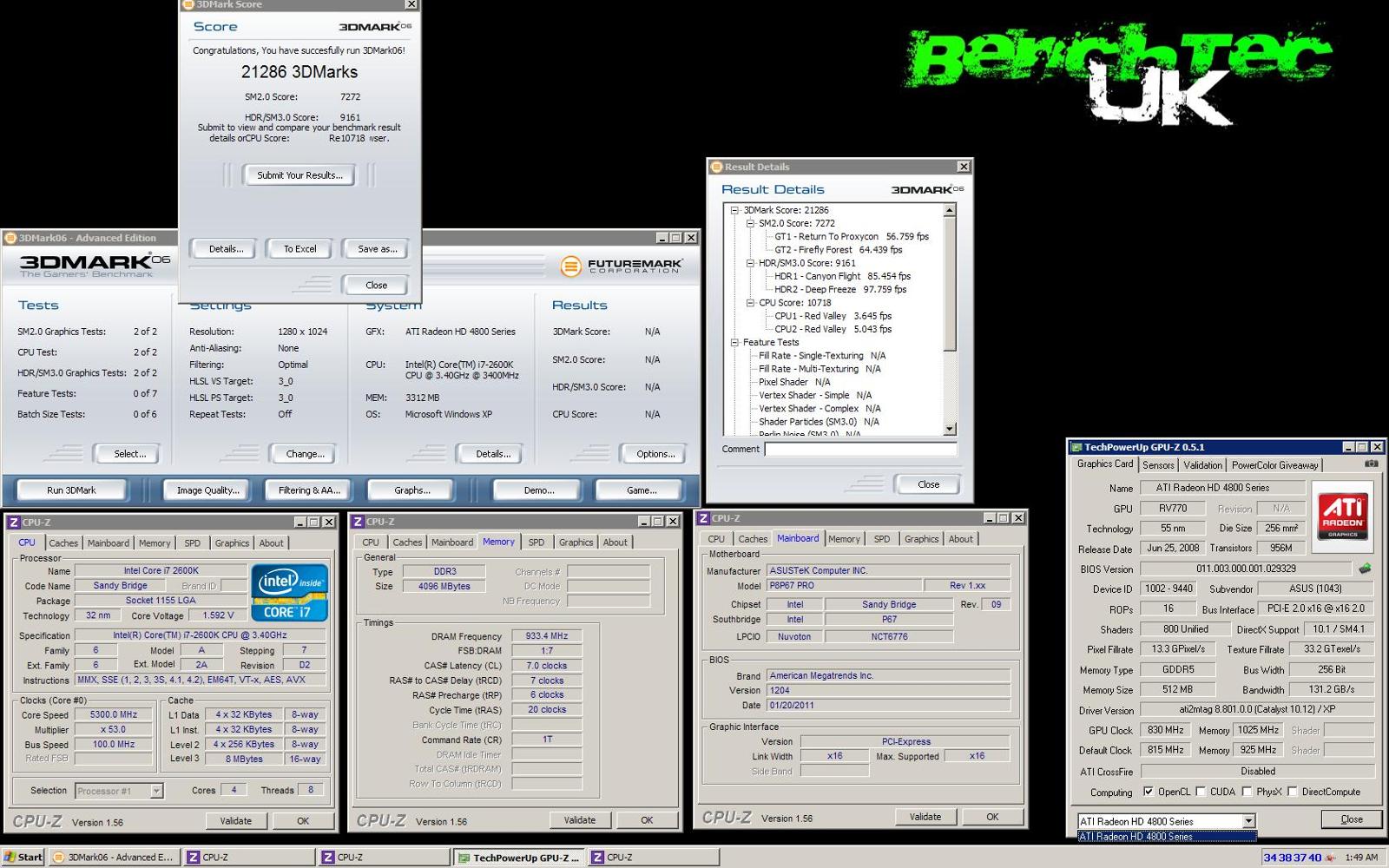Click the Futuremark Corporation logo

[x=622, y=266]
